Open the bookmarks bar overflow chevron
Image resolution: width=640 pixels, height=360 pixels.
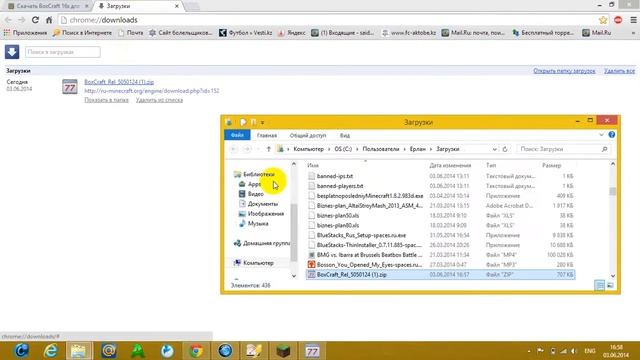click(633, 33)
